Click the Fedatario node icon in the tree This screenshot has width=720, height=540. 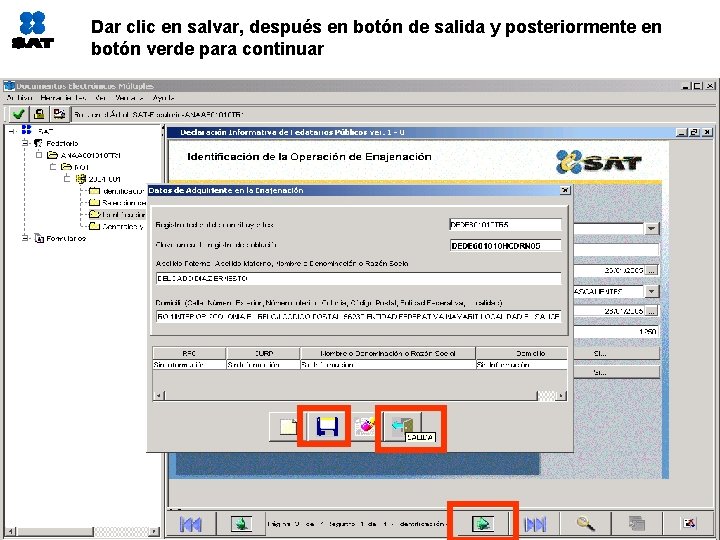(x=38, y=143)
